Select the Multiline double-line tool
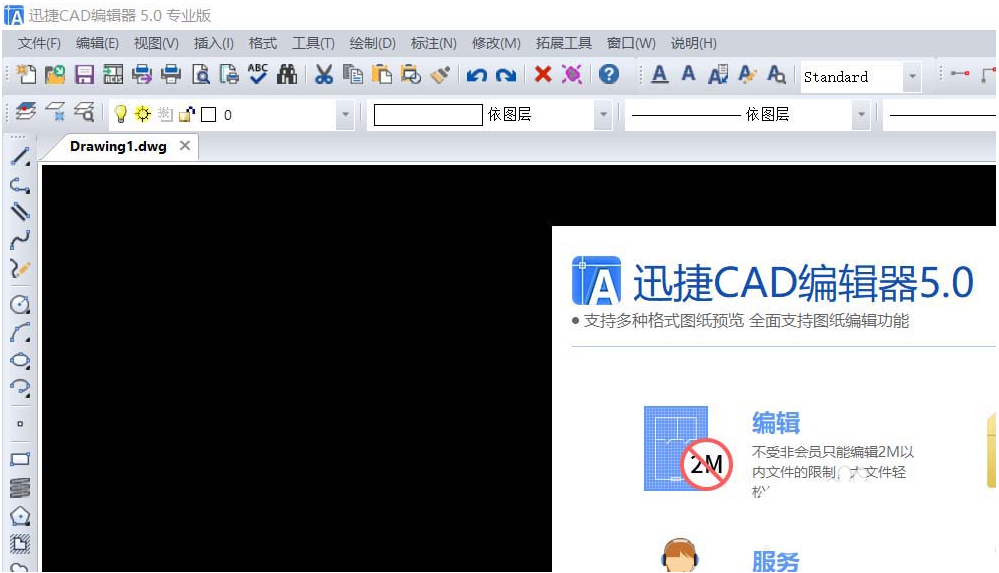This screenshot has width=999, height=573. [x=20, y=212]
